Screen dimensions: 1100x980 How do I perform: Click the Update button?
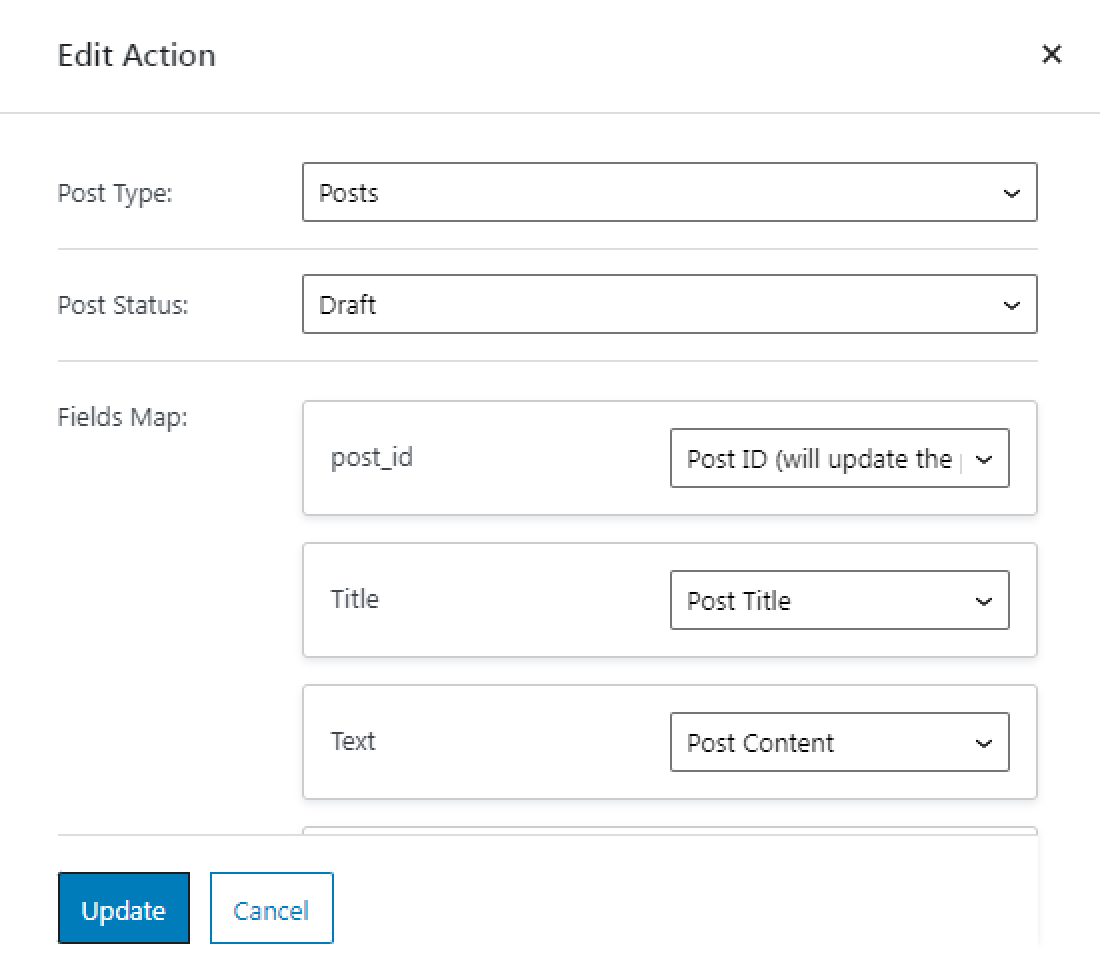[123, 908]
